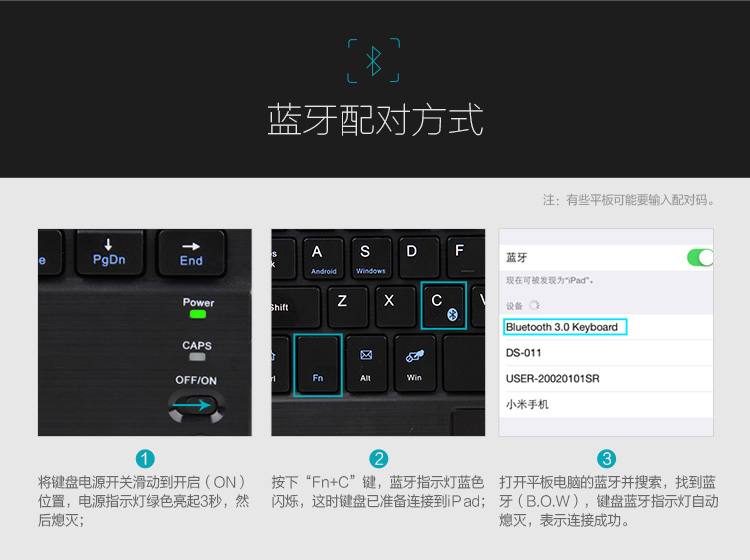Screen dimensions: 750x560
Task: Click the 现在可被发现为"iPad" text
Action: (550, 280)
